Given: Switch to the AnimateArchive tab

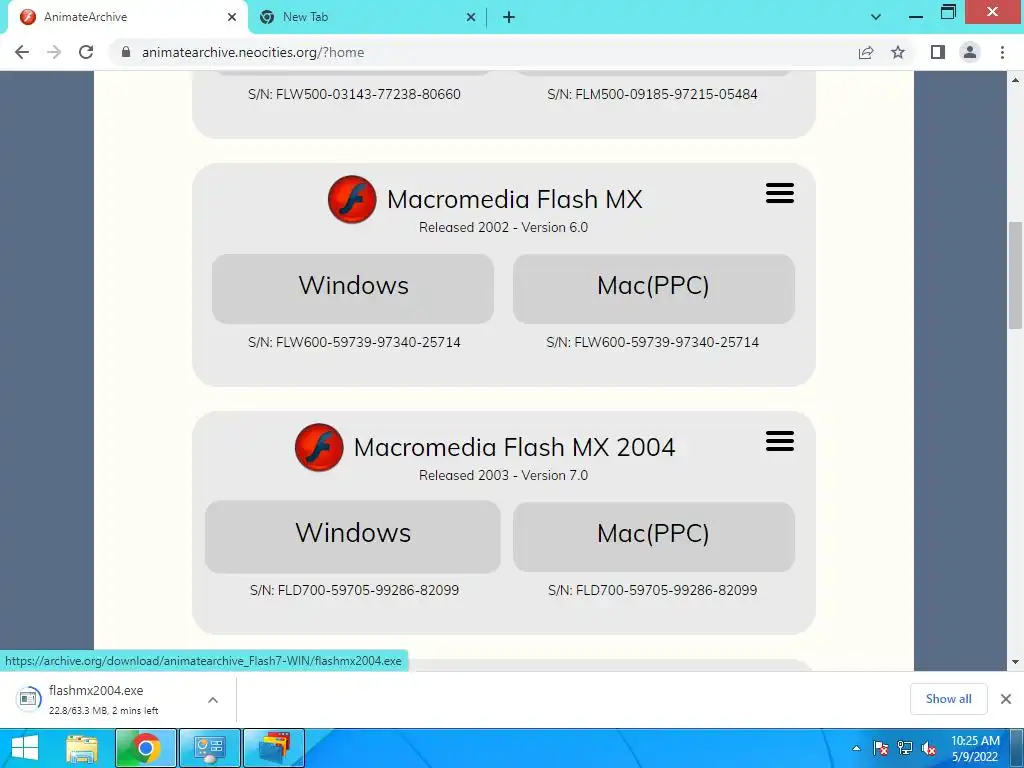Looking at the screenshot, I should (x=127, y=17).
